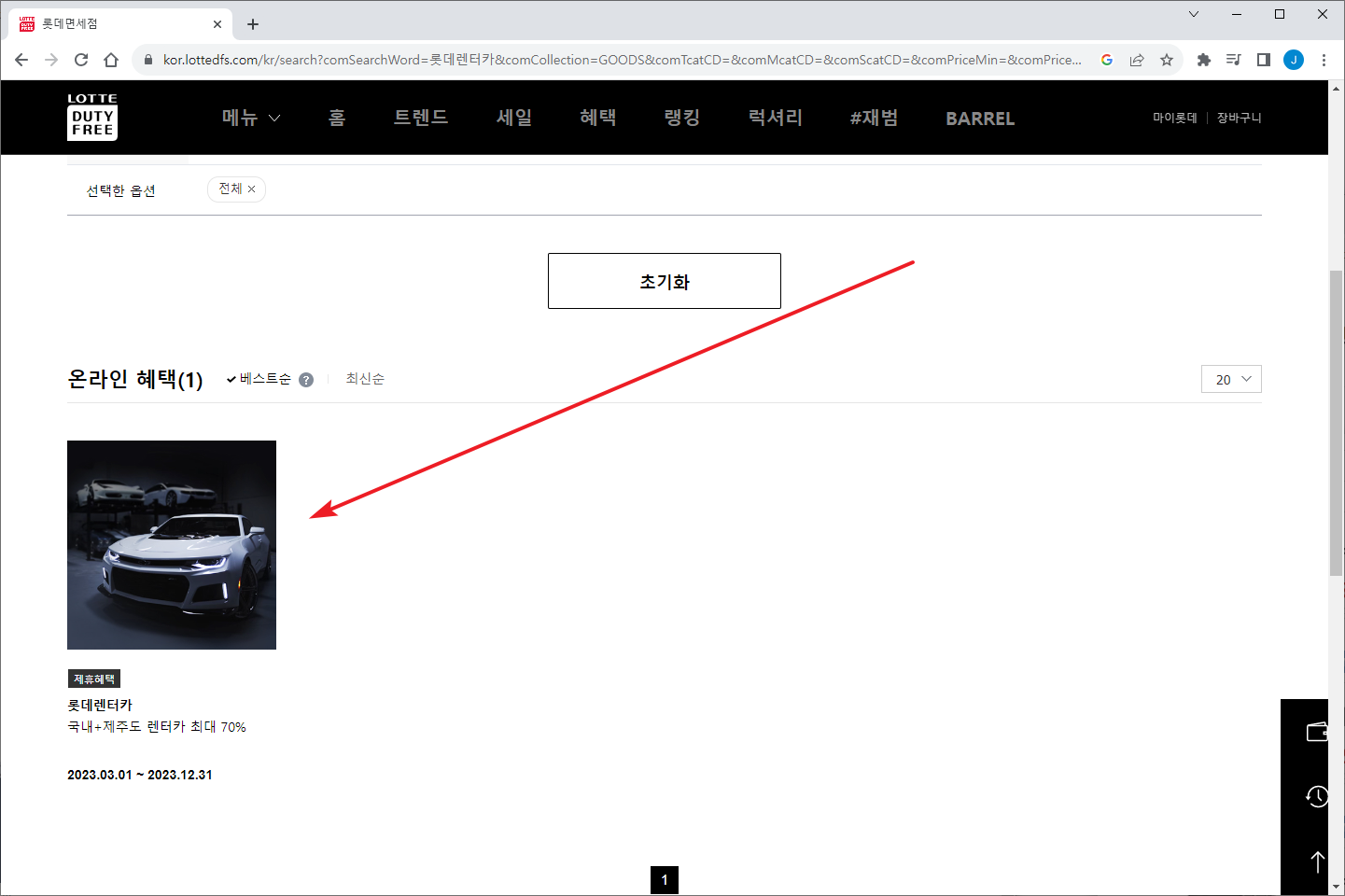Open the 럭셔리 menu
This screenshot has width=1345, height=896.
coord(776,118)
